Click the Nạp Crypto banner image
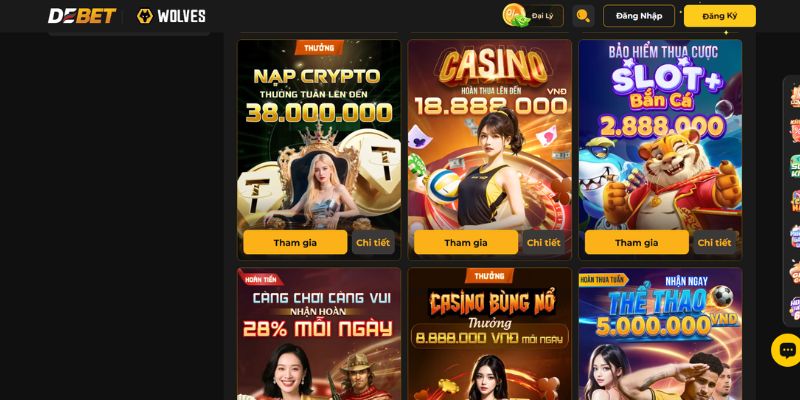 coord(319,134)
